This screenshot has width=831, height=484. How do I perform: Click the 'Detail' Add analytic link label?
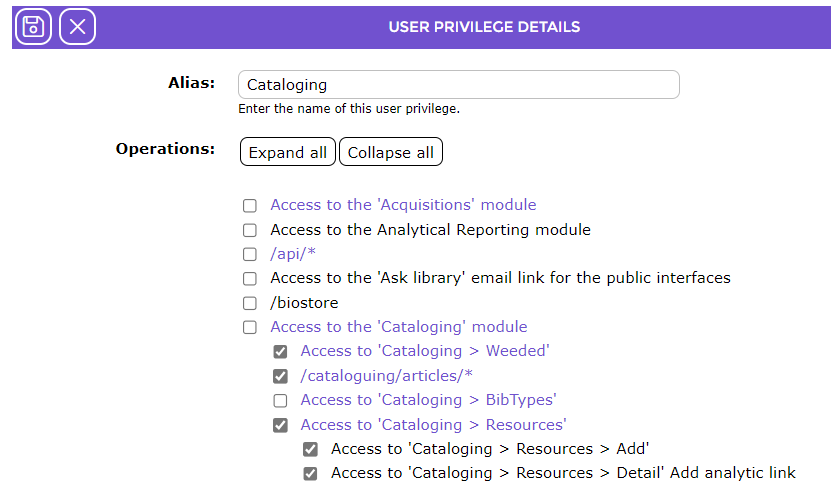[563, 473]
